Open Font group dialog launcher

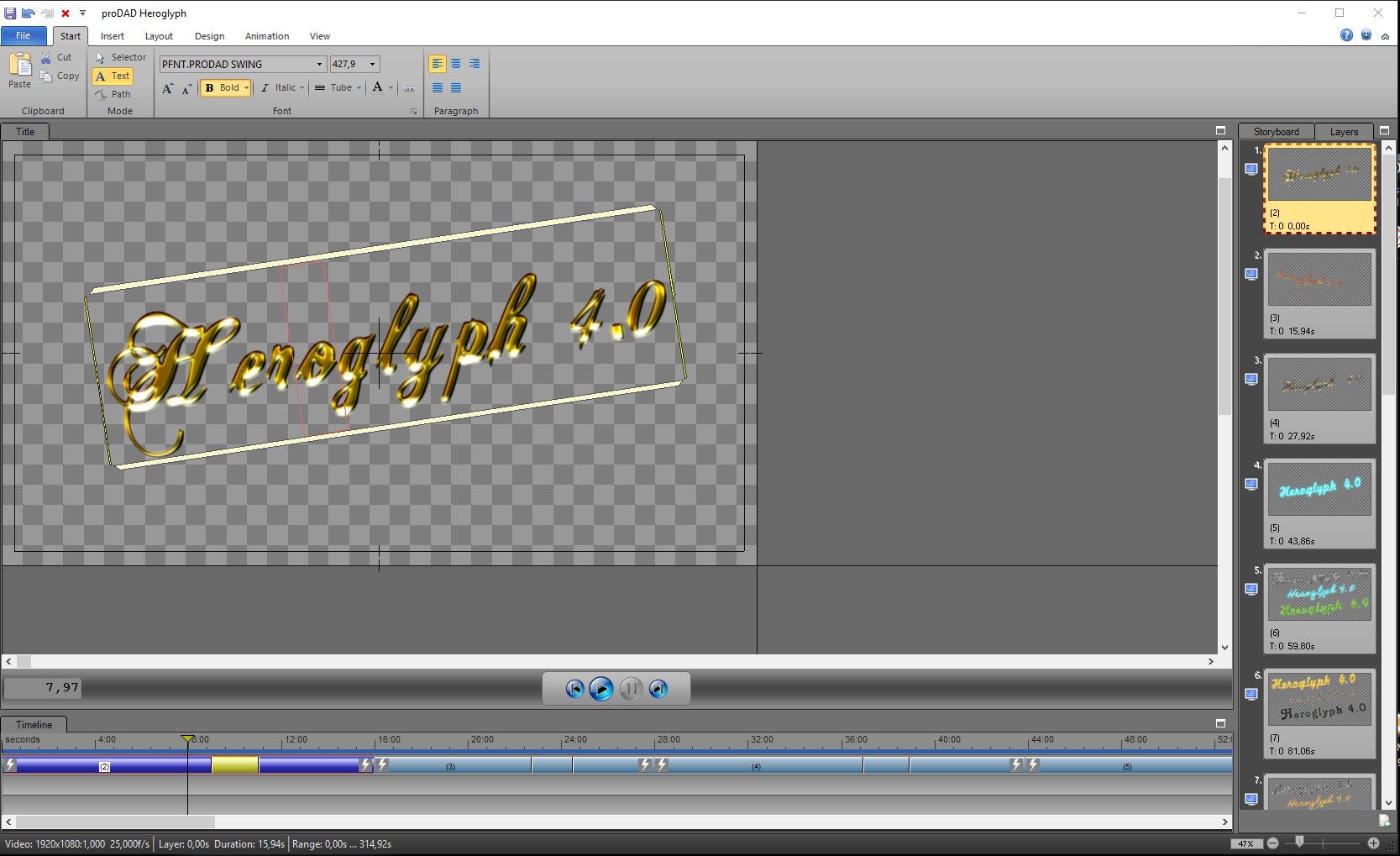pos(413,111)
